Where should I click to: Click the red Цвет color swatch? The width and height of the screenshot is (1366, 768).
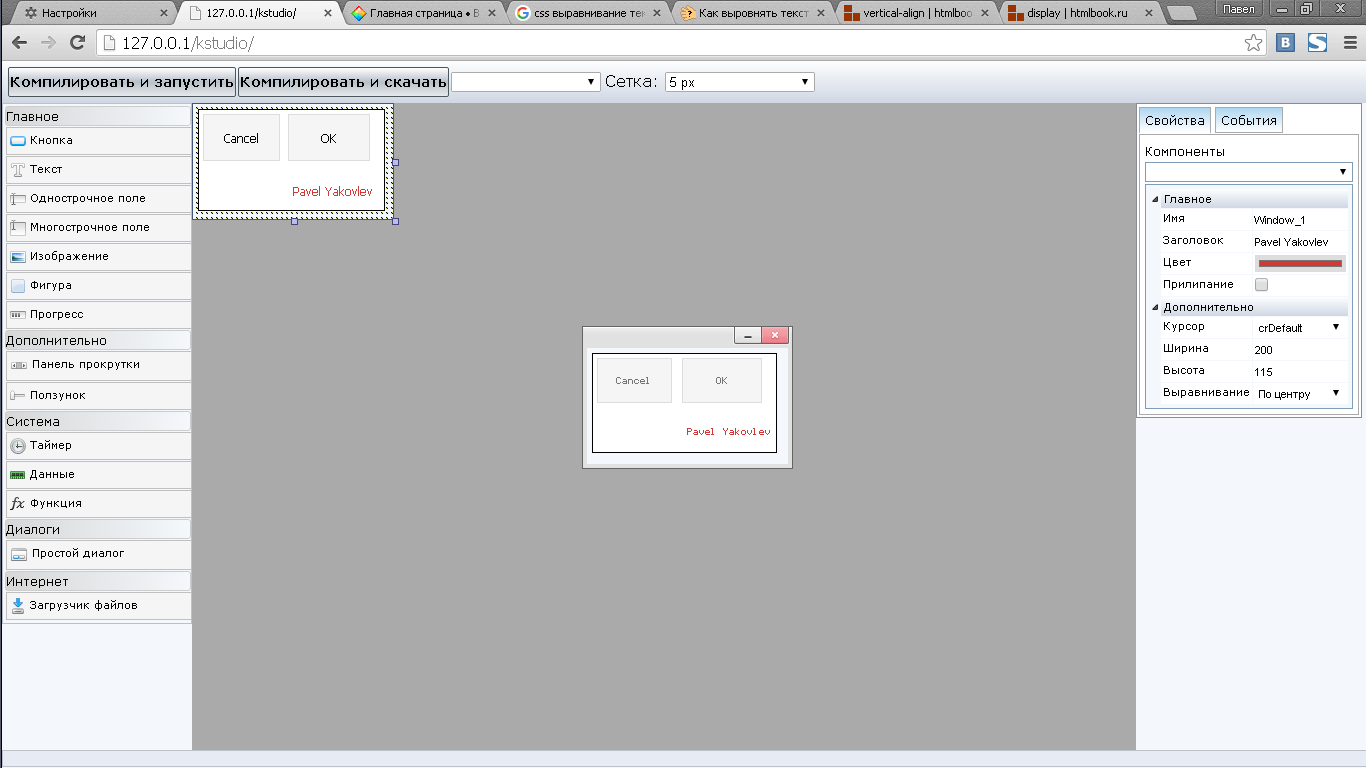coord(1299,263)
